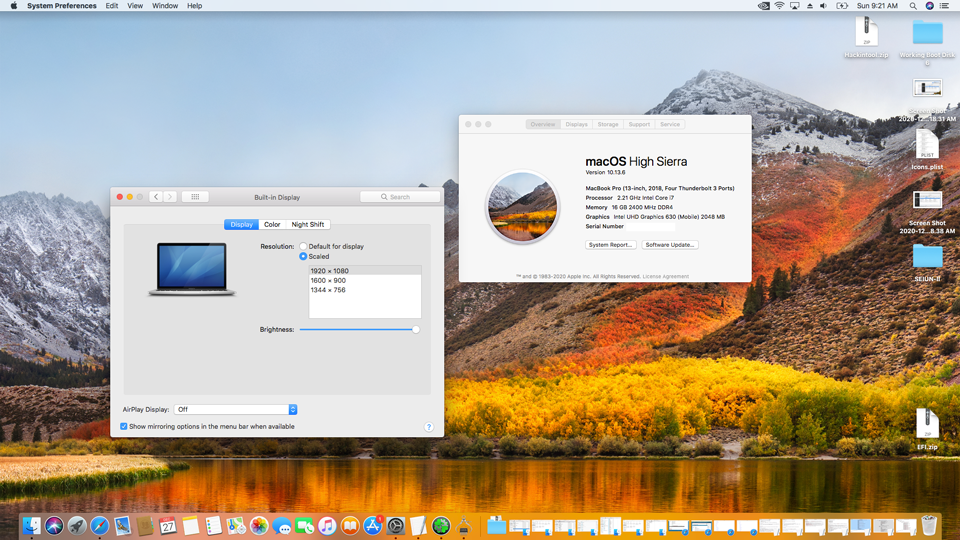The image size is (960, 540).
Task: Open Photos pinwheel icon in dock
Action: point(258,525)
